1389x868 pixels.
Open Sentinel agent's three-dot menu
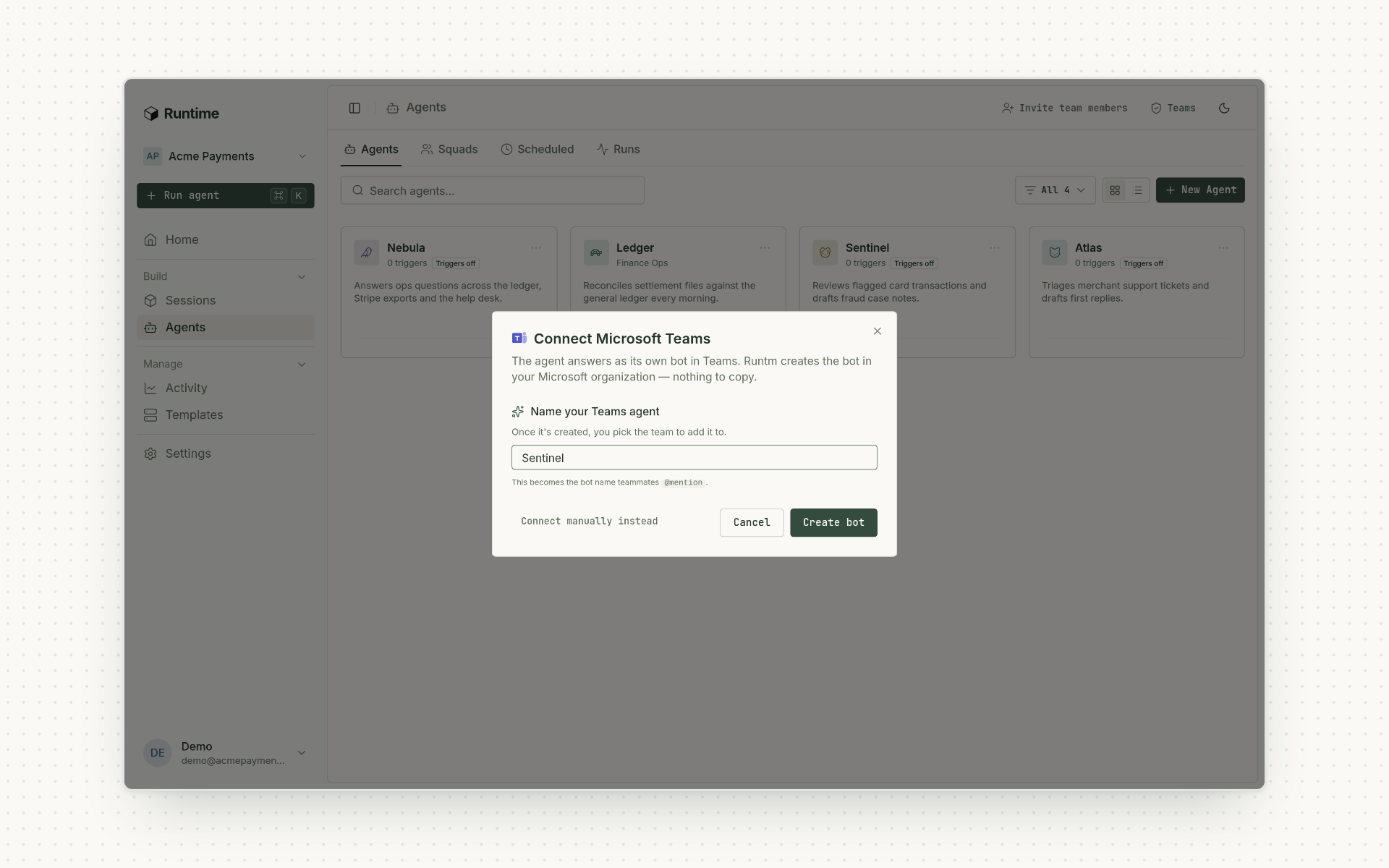[994, 248]
